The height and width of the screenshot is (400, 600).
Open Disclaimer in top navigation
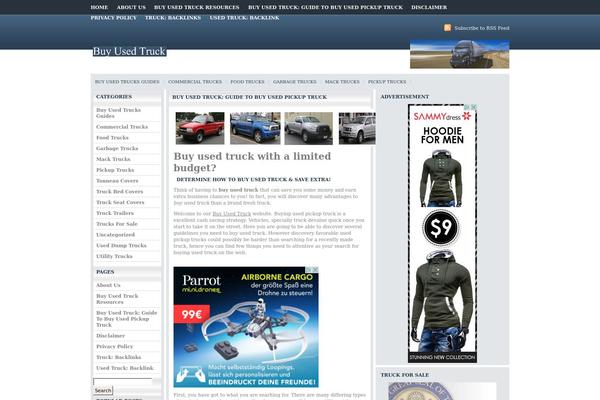[429, 7]
